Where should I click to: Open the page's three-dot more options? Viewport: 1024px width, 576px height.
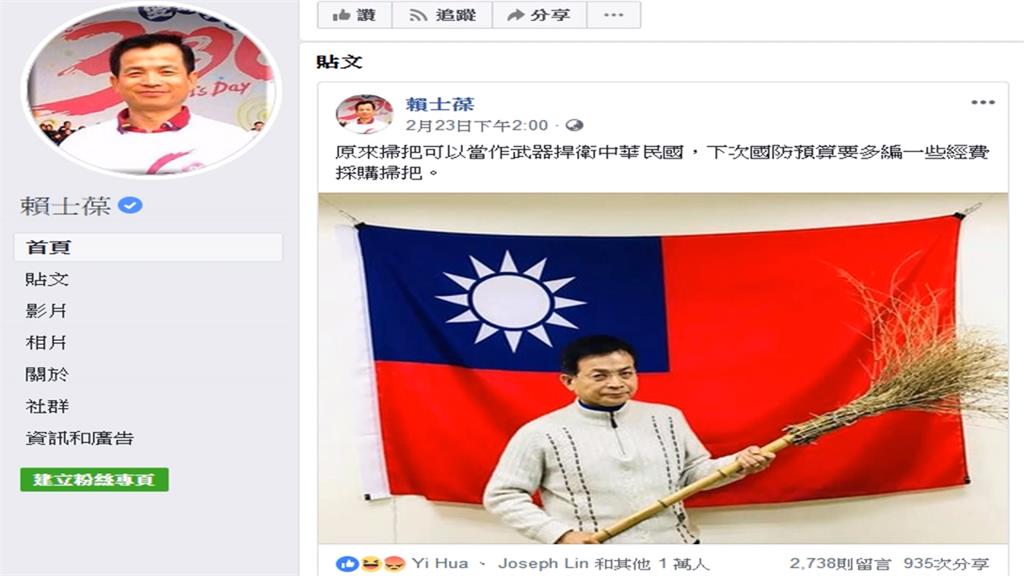614,15
